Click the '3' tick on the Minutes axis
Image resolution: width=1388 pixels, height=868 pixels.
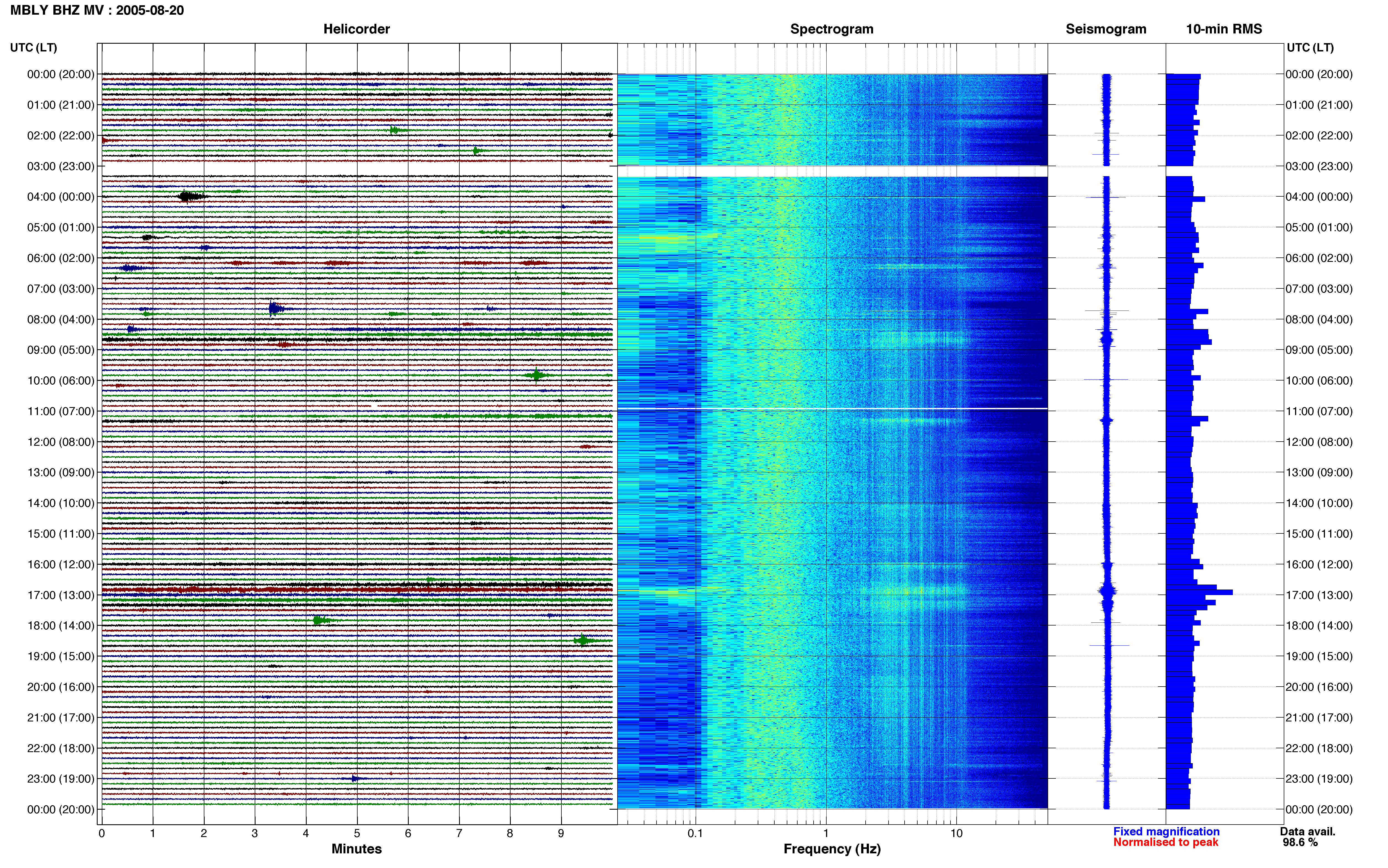click(x=255, y=833)
